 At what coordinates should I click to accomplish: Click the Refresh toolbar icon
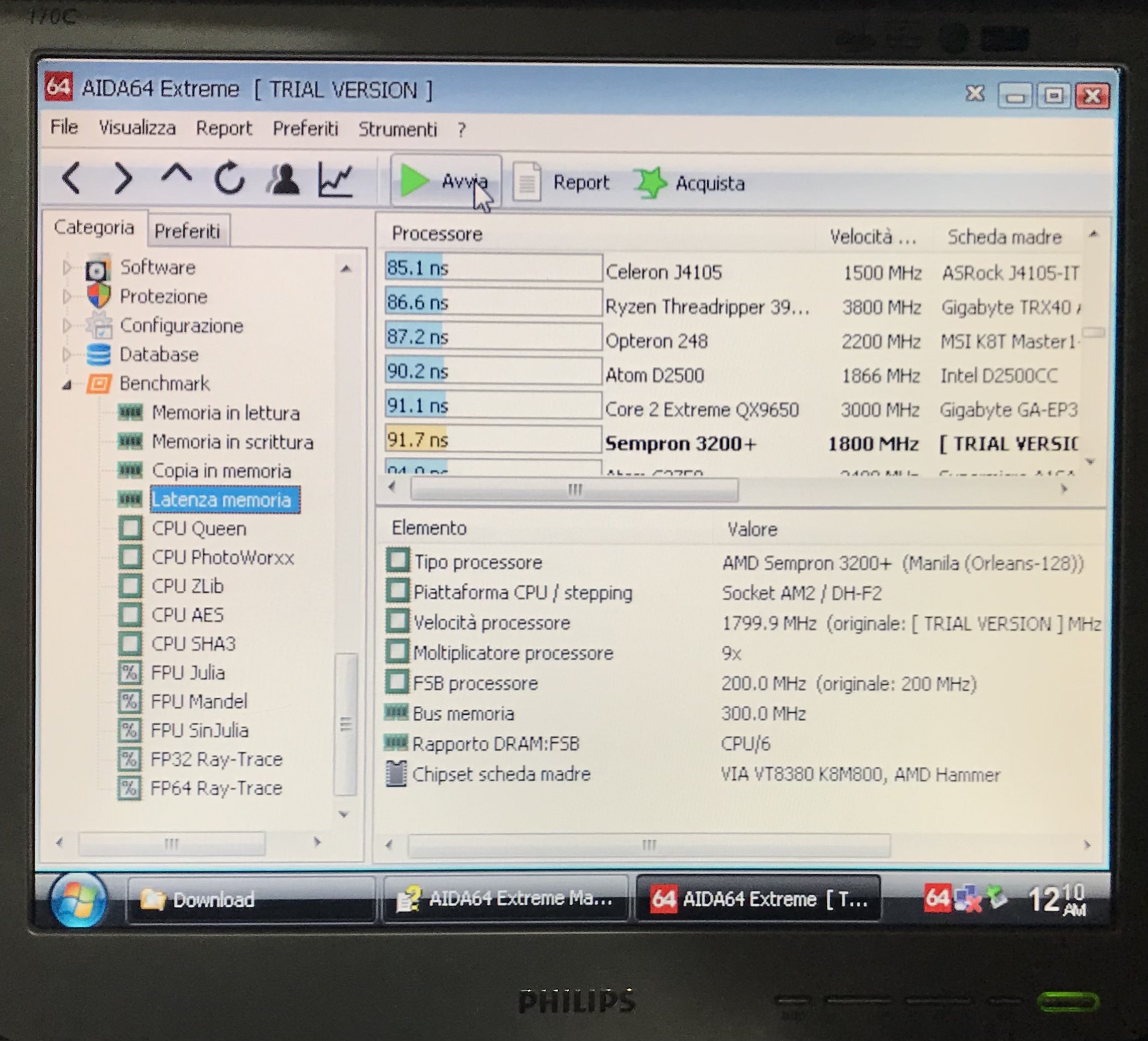229,179
